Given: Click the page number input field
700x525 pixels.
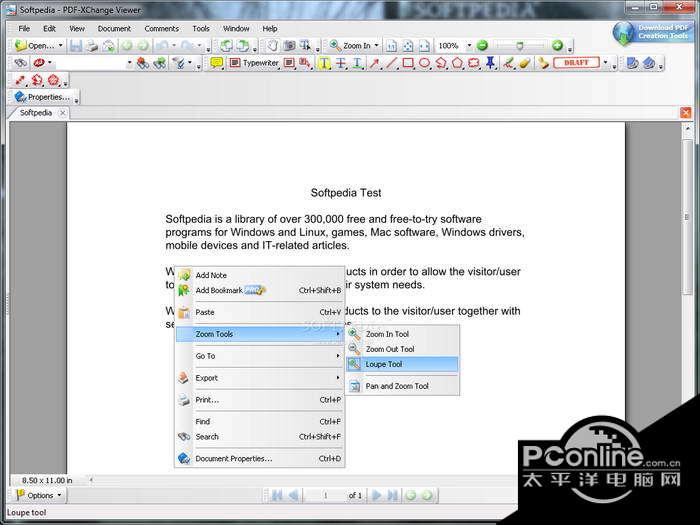Looking at the screenshot, I should (x=325, y=495).
